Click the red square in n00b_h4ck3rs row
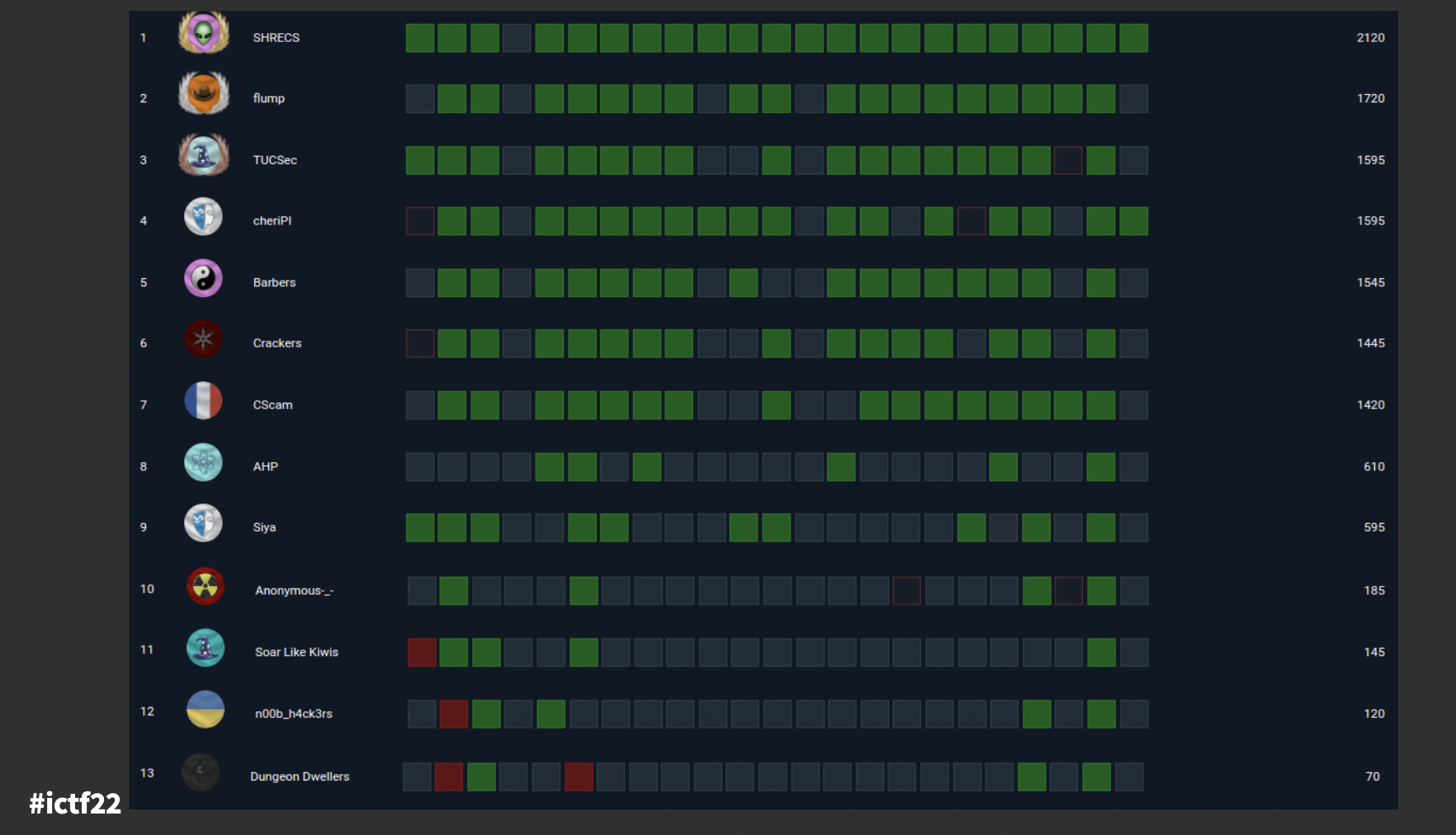Screen dimensions: 1456x835 (x=454, y=714)
